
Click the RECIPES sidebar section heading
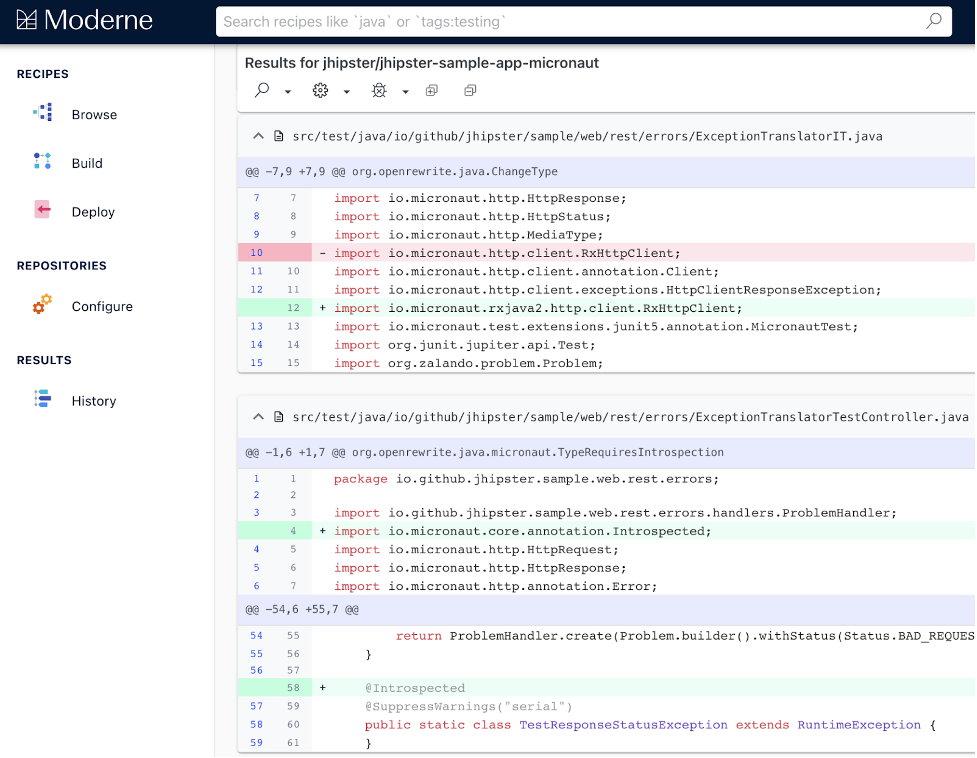(x=42, y=74)
